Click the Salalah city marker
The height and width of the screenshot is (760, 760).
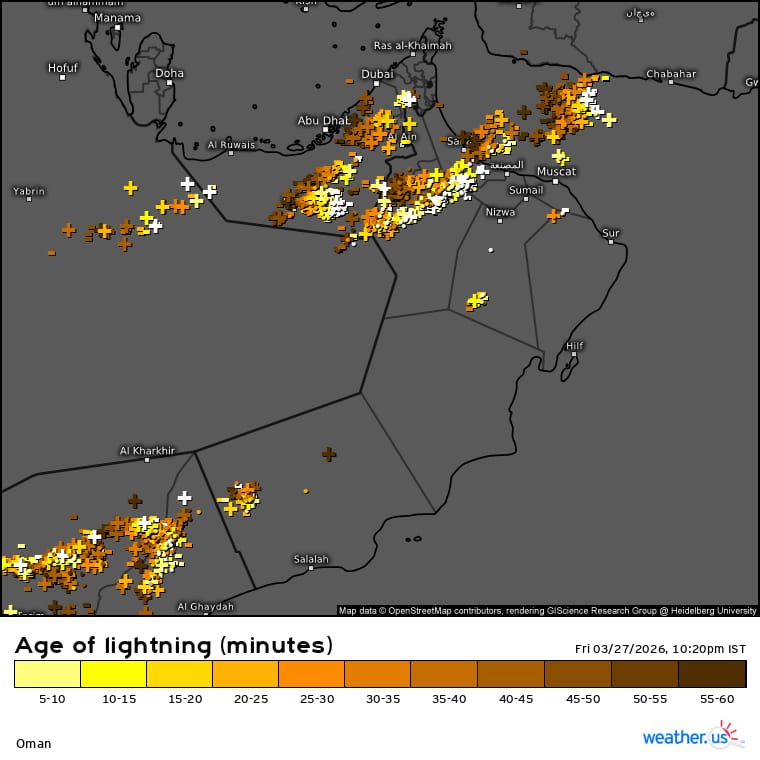click(x=311, y=568)
